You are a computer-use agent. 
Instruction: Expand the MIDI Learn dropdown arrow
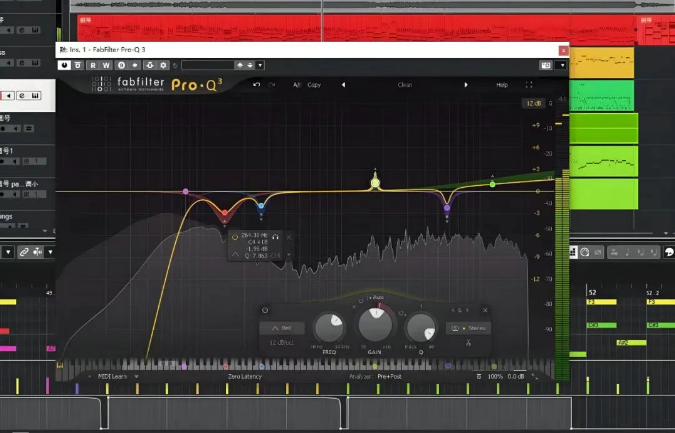point(136,376)
